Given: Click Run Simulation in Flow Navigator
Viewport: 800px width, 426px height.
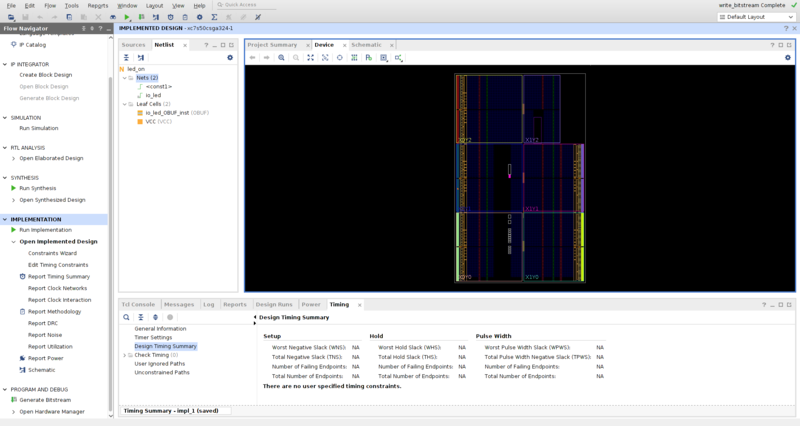Looking at the screenshot, I should tap(39, 128).
